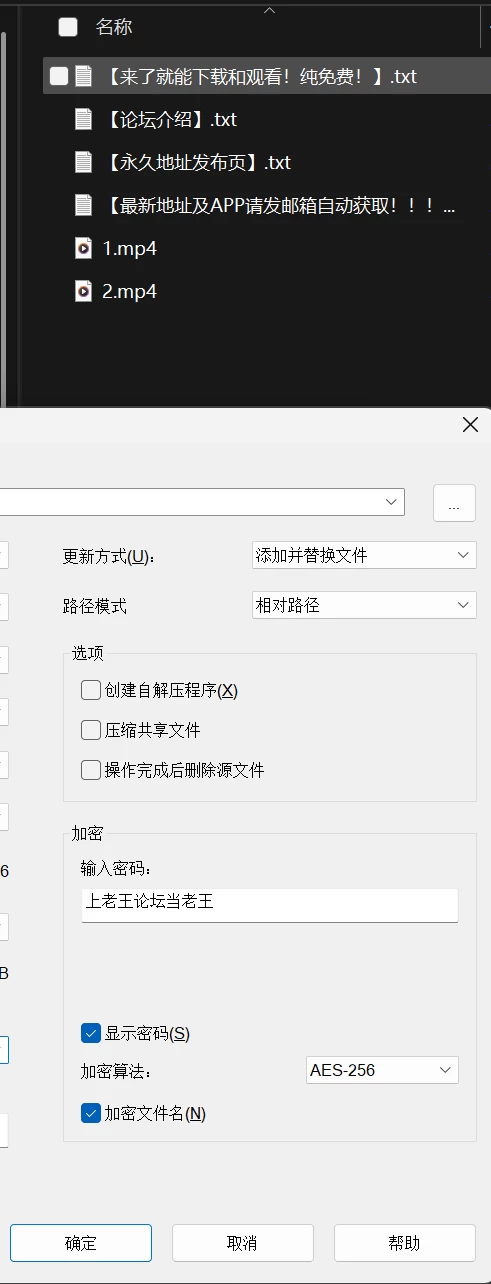Click the password field containing 上老王论坛当老王
This screenshot has width=491, height=1284.
coord(270,904)
